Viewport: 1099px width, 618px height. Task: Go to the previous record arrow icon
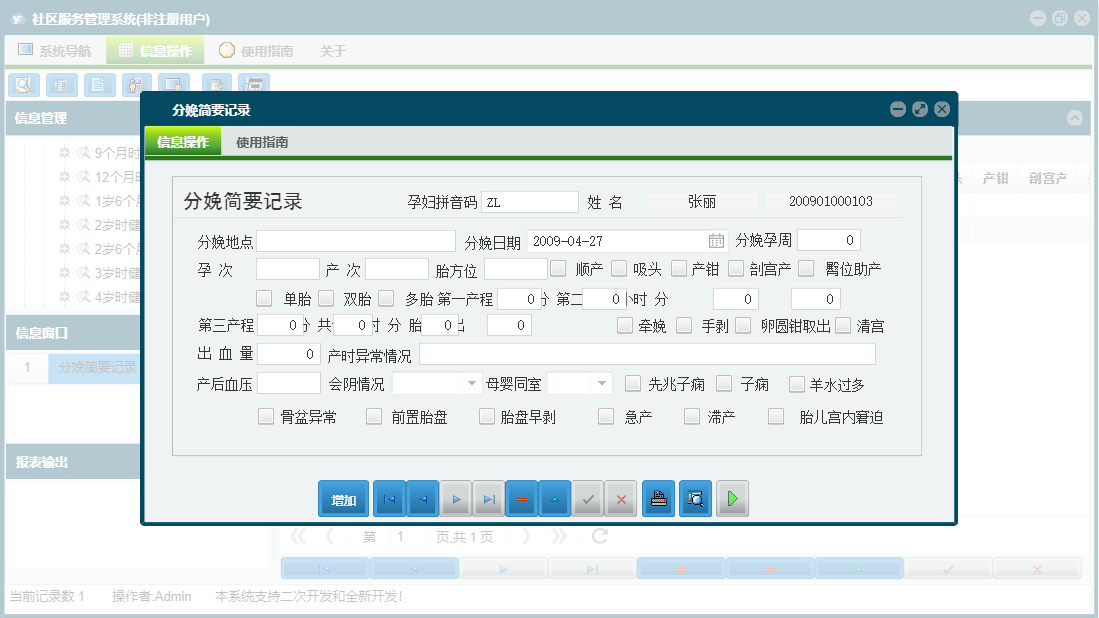(421, 499)
